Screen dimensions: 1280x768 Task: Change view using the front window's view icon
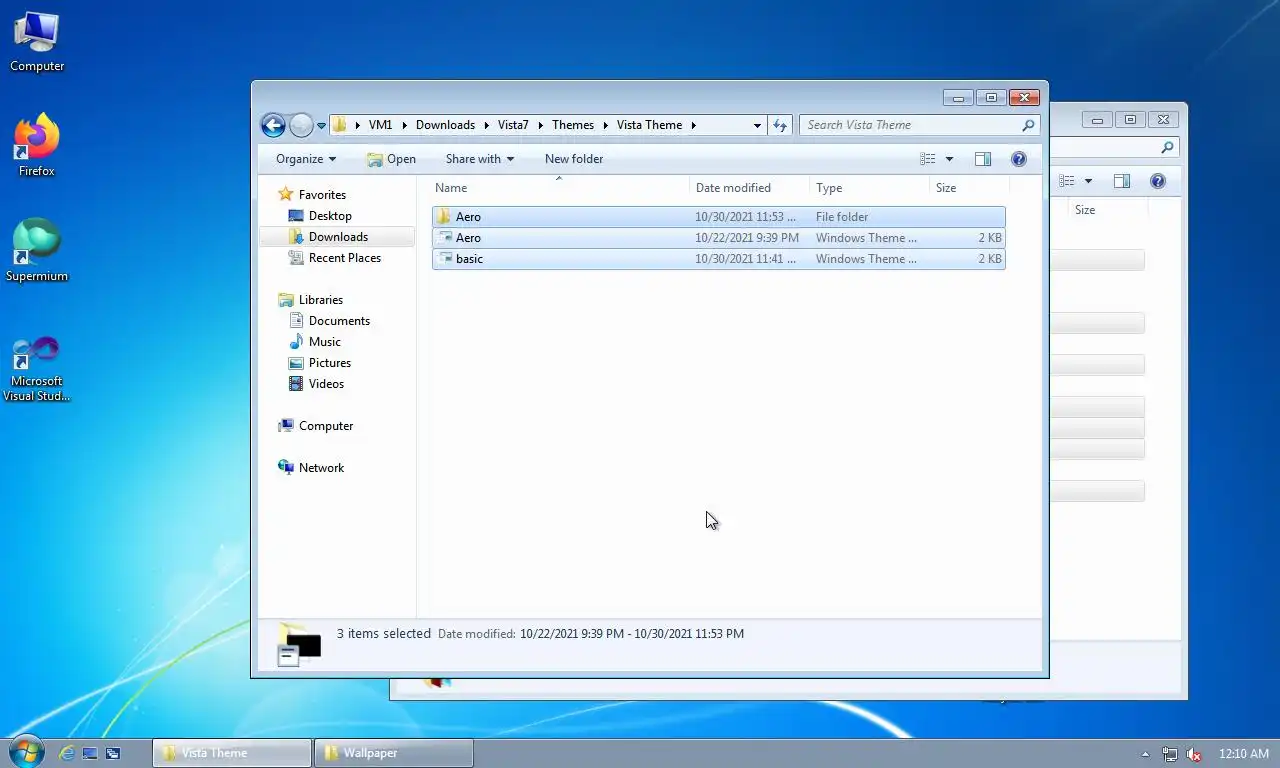[x=928, y=159]
